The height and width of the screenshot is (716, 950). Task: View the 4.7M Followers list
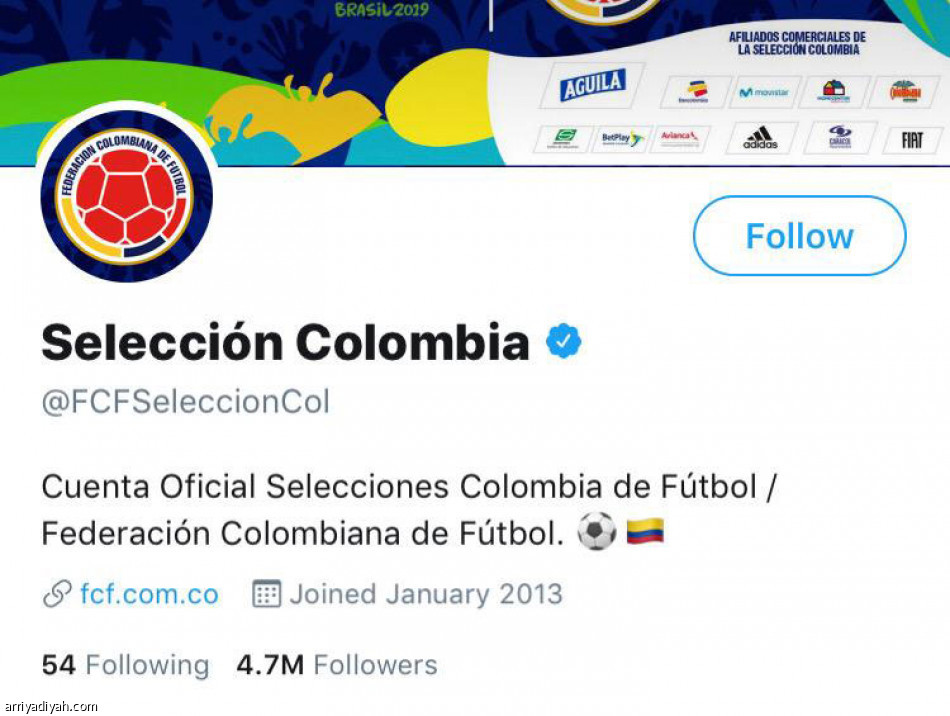335,664
